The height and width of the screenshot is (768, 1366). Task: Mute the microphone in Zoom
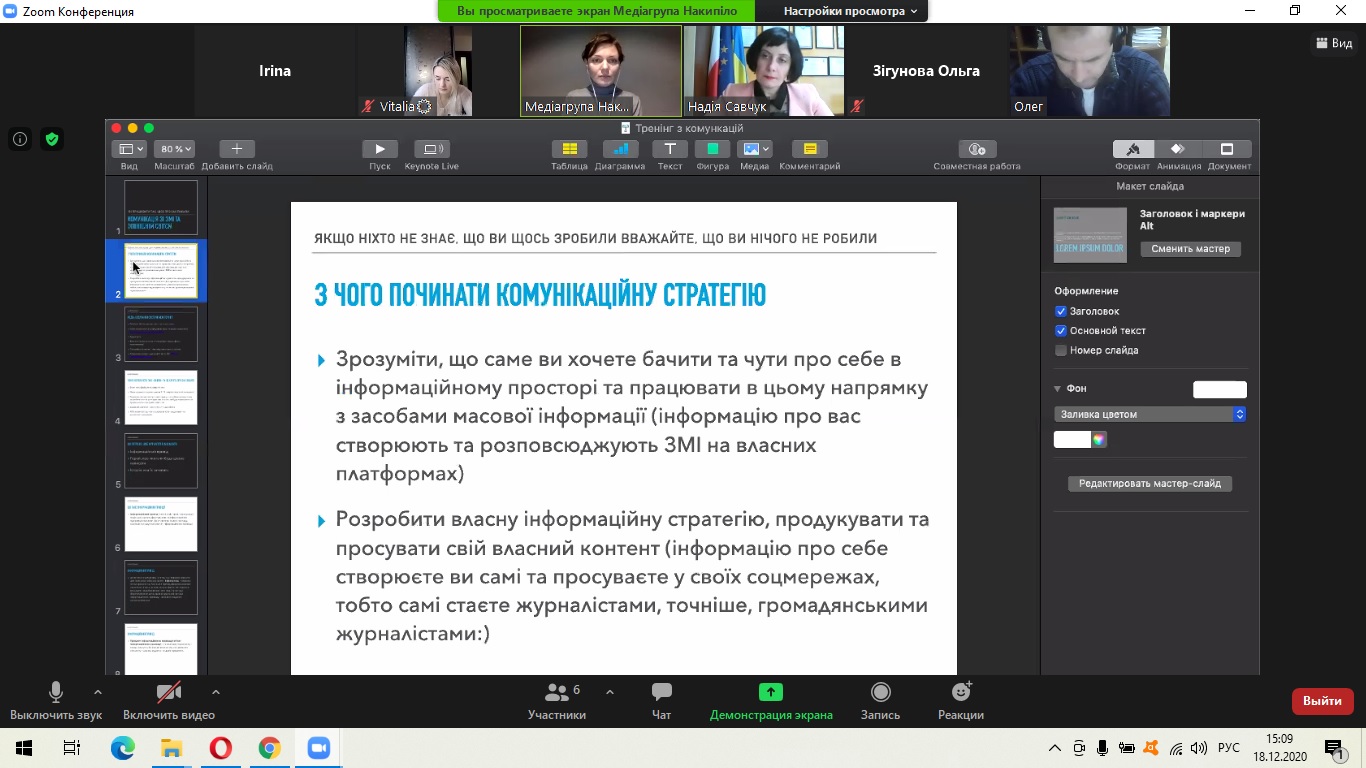click(x=56, y=693)
